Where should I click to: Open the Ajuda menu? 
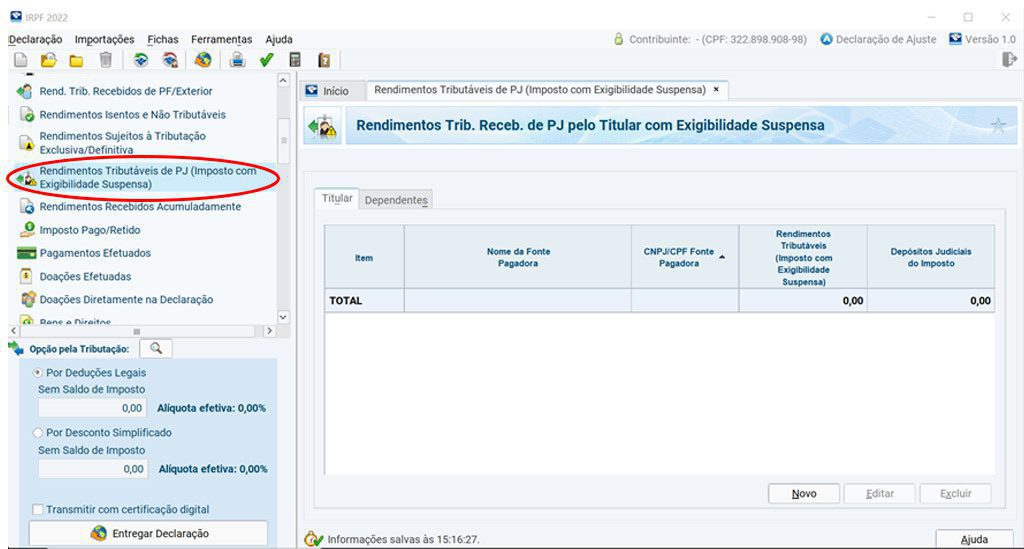pyautogui.click(x=279, y=39)
